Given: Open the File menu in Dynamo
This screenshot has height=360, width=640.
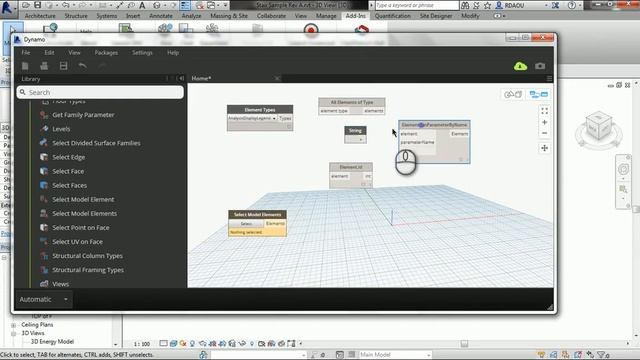Looking at the screenshot, I should (x=26, y=53).
